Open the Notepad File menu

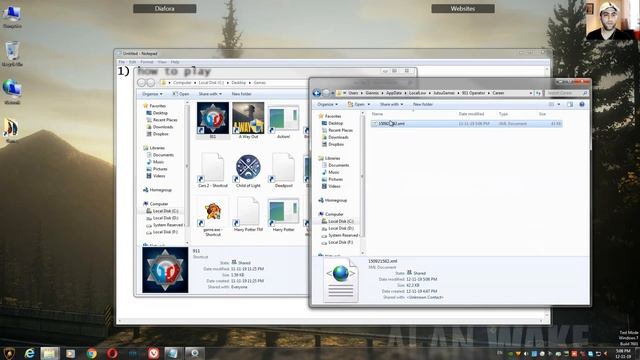121,62
